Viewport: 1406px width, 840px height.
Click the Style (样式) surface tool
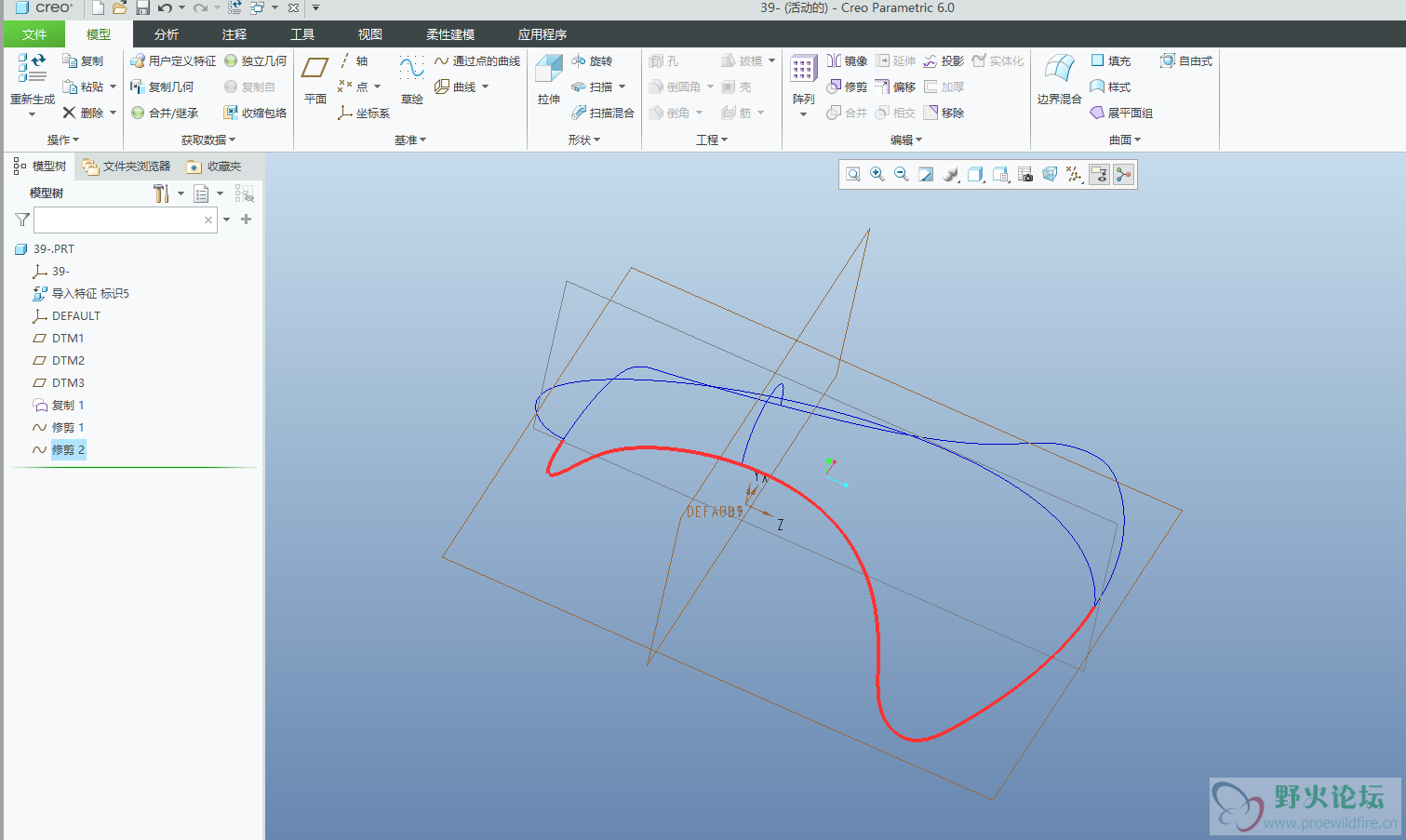point(1110,87)
